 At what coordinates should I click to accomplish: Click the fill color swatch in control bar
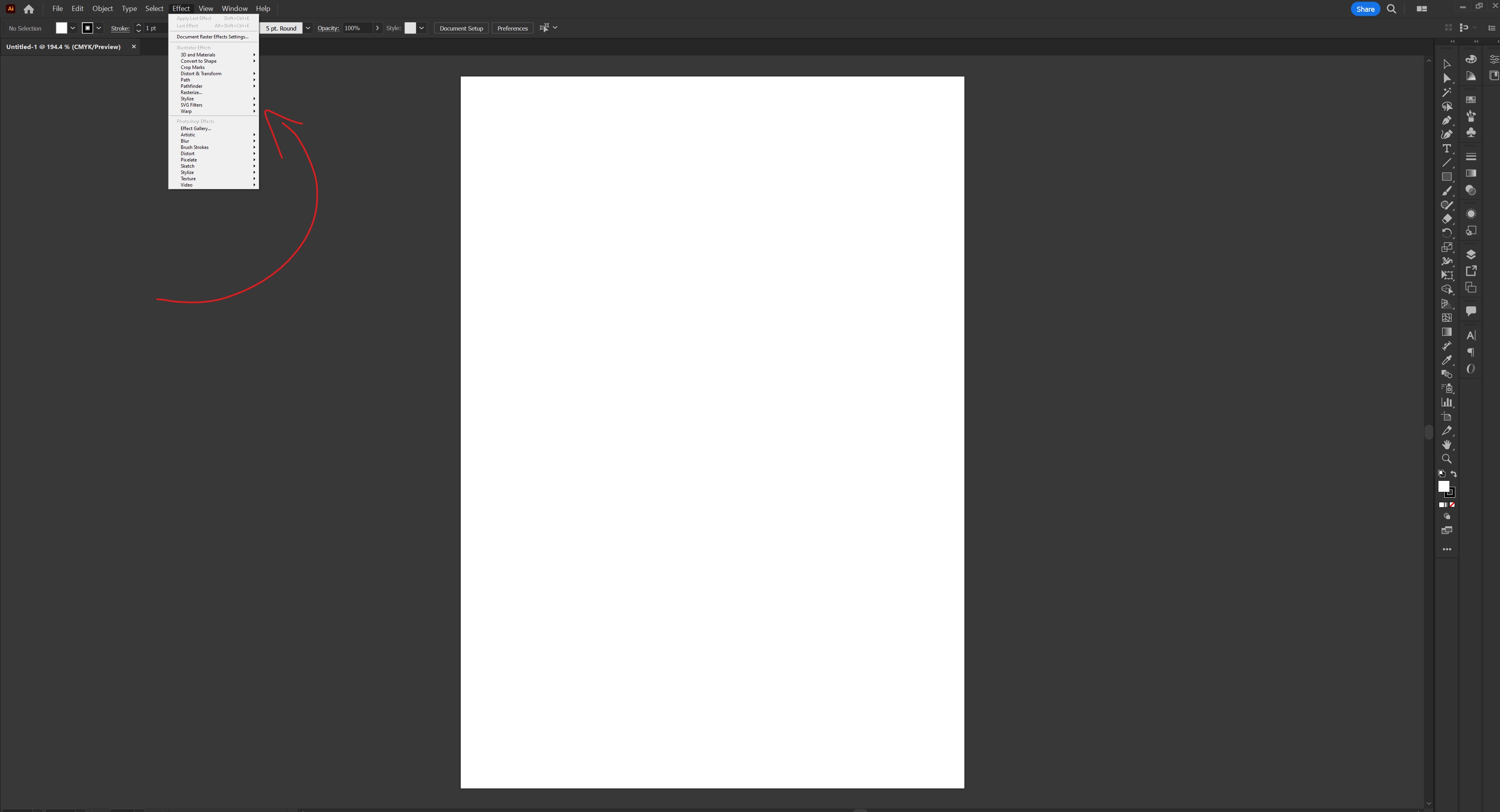coord(61,28)
